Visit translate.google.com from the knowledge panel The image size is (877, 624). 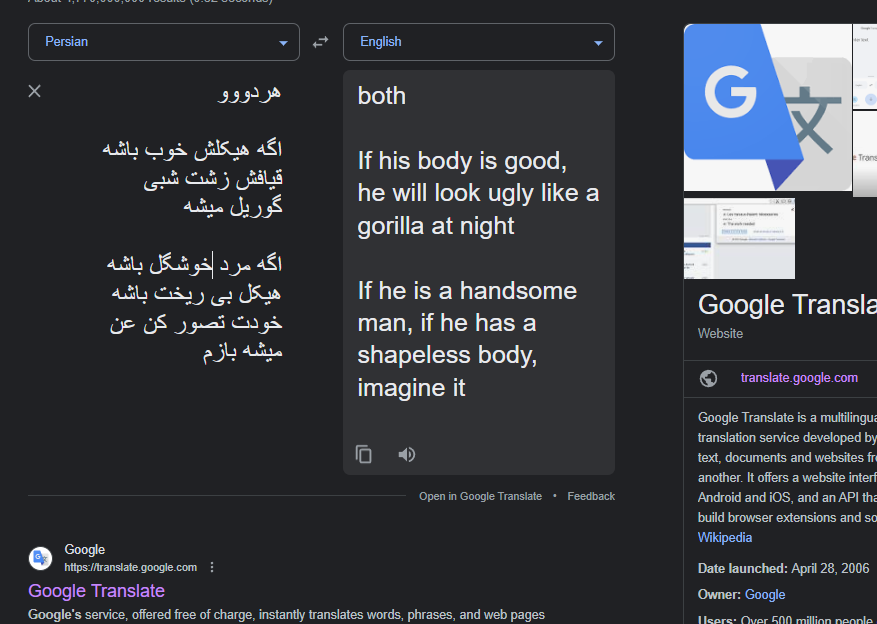pyautogui.click(x=799, y=378)
